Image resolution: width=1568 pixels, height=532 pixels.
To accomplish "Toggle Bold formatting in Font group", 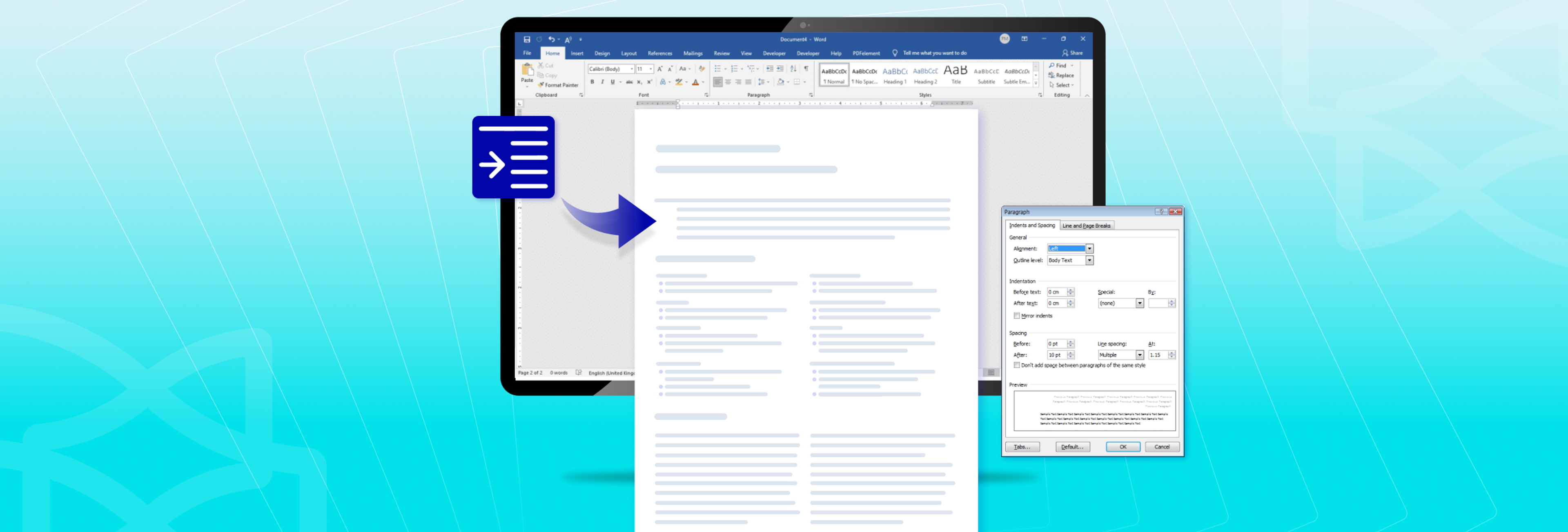I will point(592,82).
